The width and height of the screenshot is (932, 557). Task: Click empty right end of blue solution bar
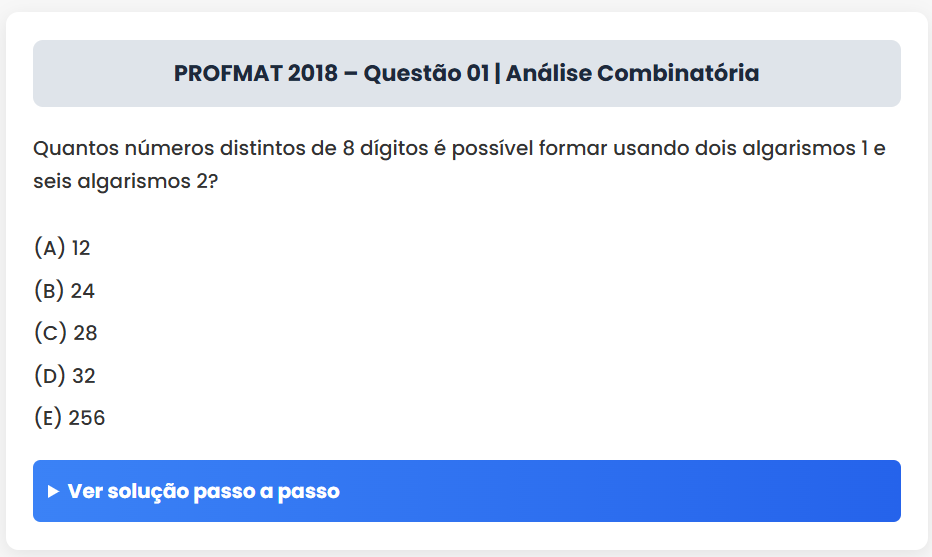(820, 491)
